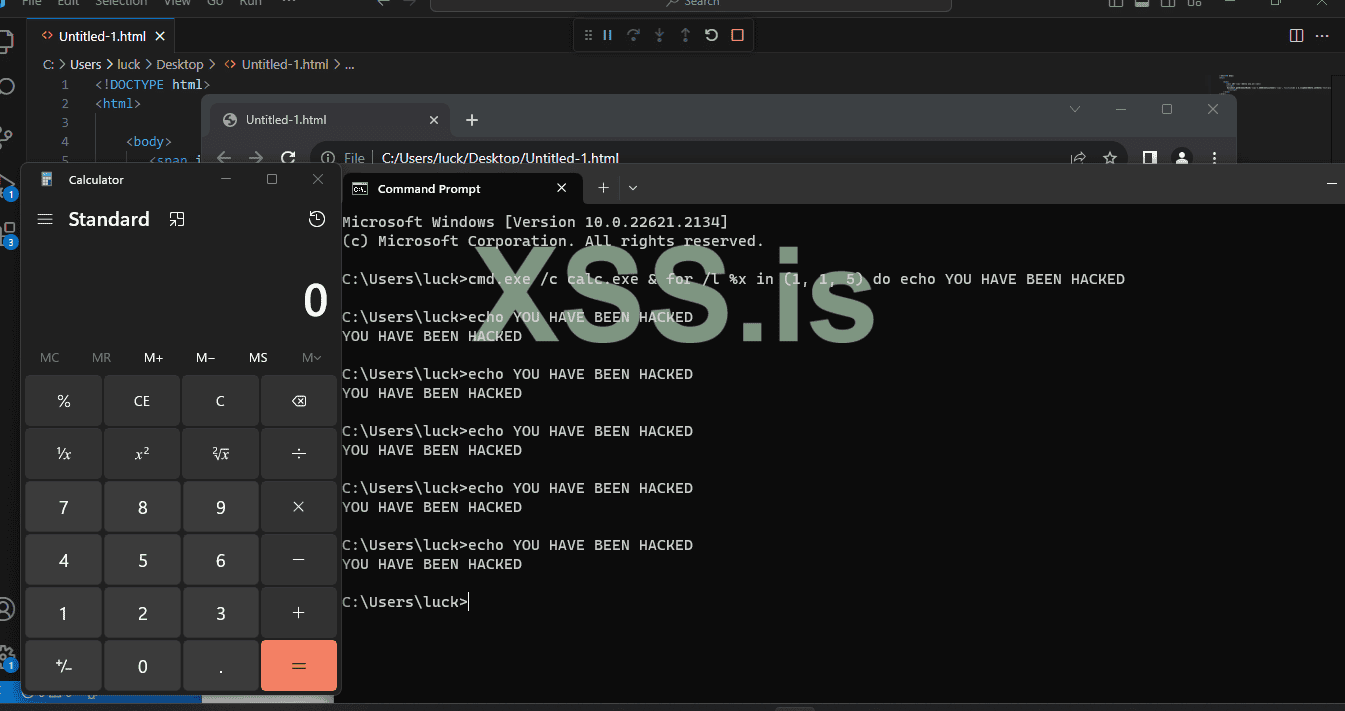The width and height of the screenshot is (1345, 711).
Task: Toggle Calculator keep-on-top mode
Action: (x=177, y=219)
